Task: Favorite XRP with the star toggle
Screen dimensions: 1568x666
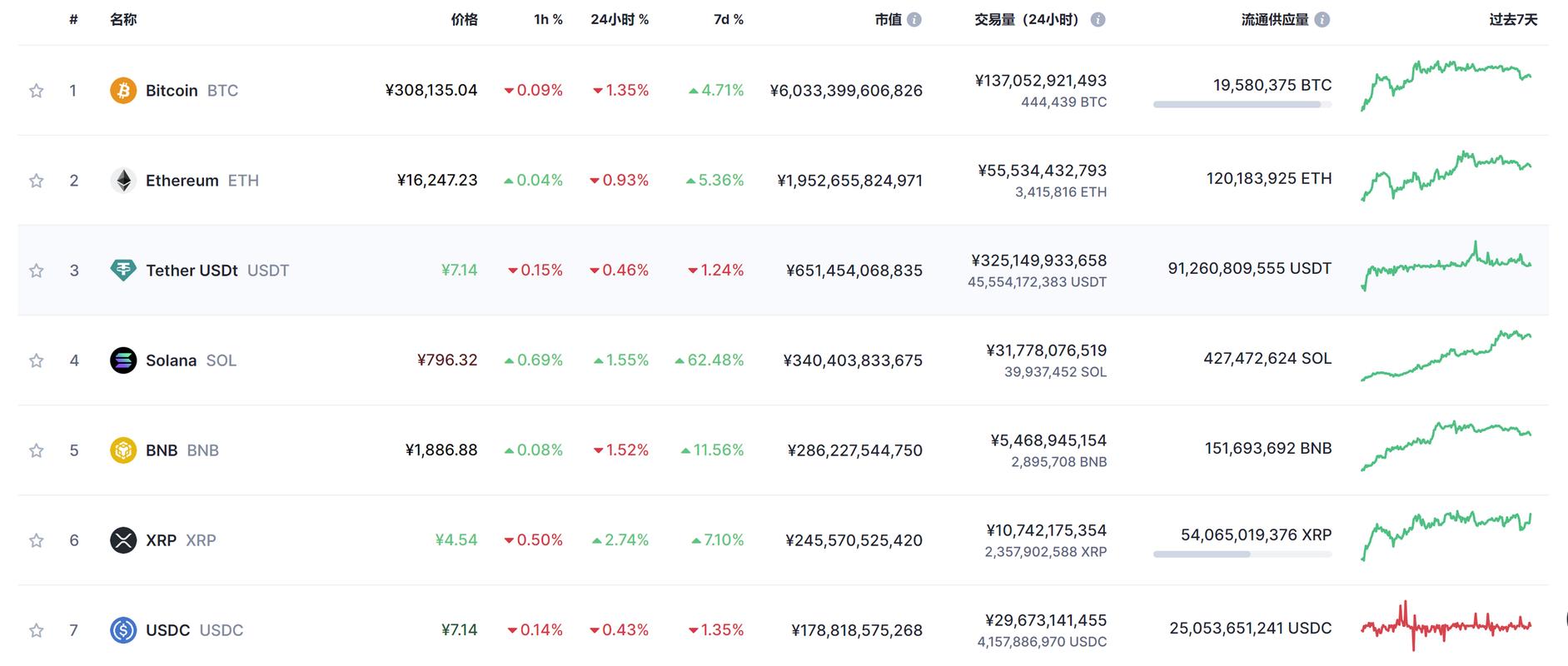Action: (36, 540)
